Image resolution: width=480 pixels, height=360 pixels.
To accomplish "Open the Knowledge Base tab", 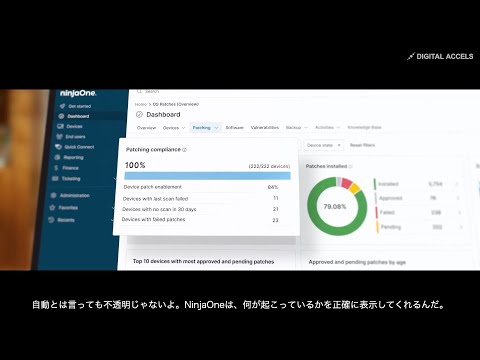I will point(364,127).
